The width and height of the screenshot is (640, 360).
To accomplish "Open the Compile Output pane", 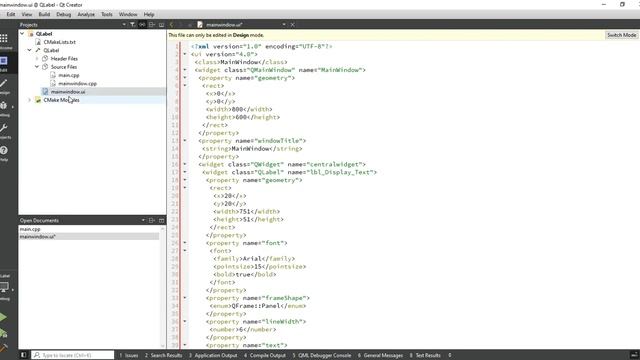I will (x=265, y=356).
